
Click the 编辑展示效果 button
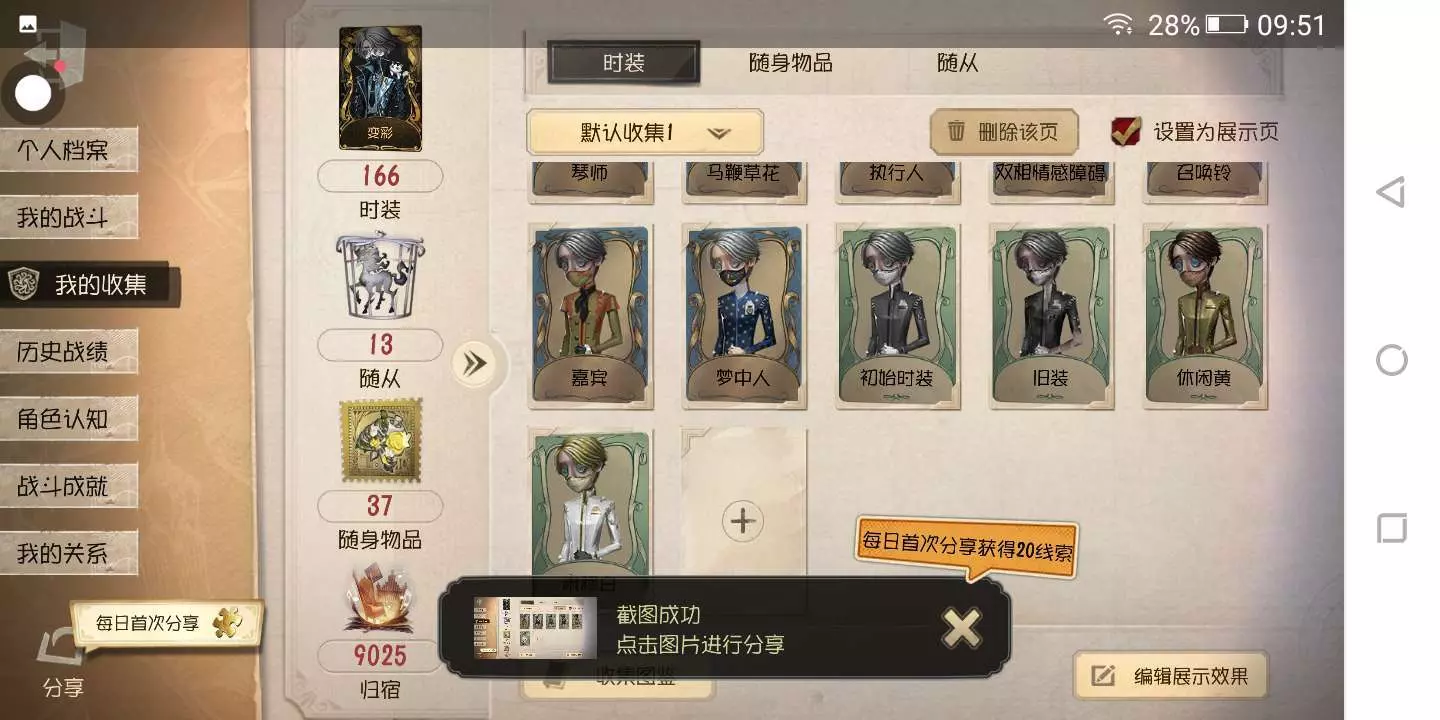click(1171, 675)
